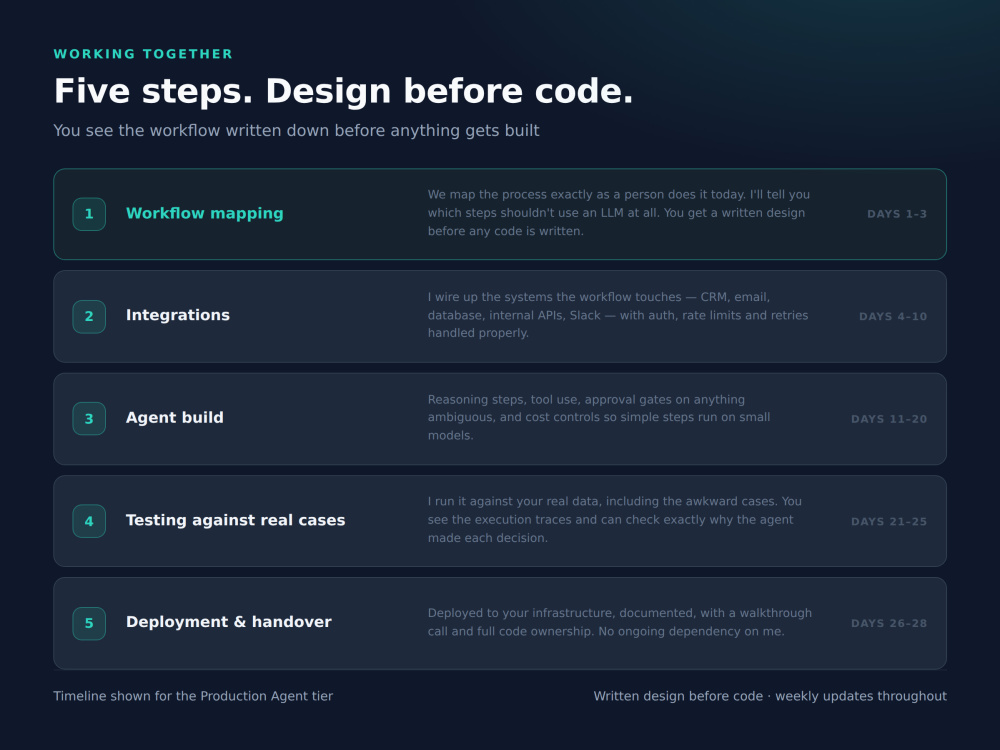Click the DAYS 4-10 label
Screen dimensions: 1000x750
(x=893, y=317)
